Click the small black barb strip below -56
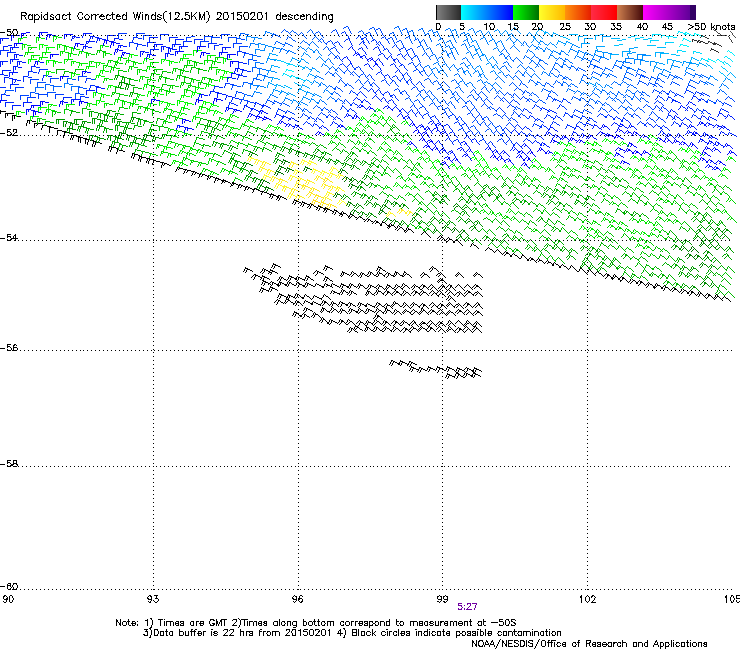Viewport: 740px width, 650px height. (436, 369)
